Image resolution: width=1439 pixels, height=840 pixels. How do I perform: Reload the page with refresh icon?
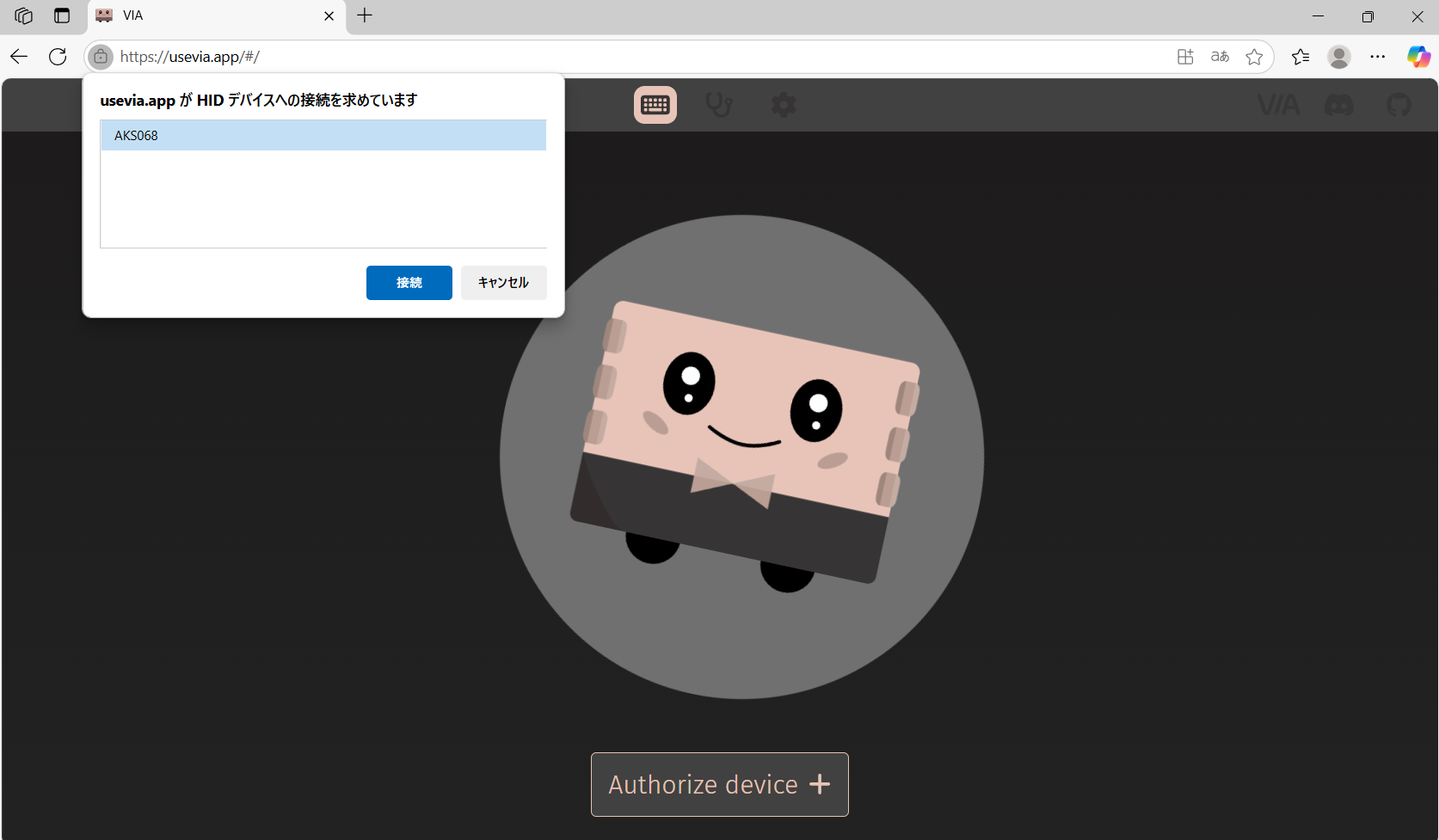click(58, 57)
